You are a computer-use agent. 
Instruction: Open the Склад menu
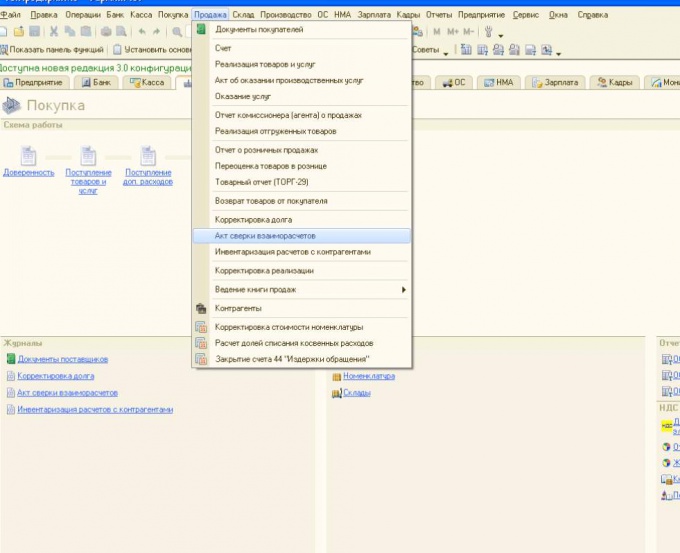click(243, 15)
